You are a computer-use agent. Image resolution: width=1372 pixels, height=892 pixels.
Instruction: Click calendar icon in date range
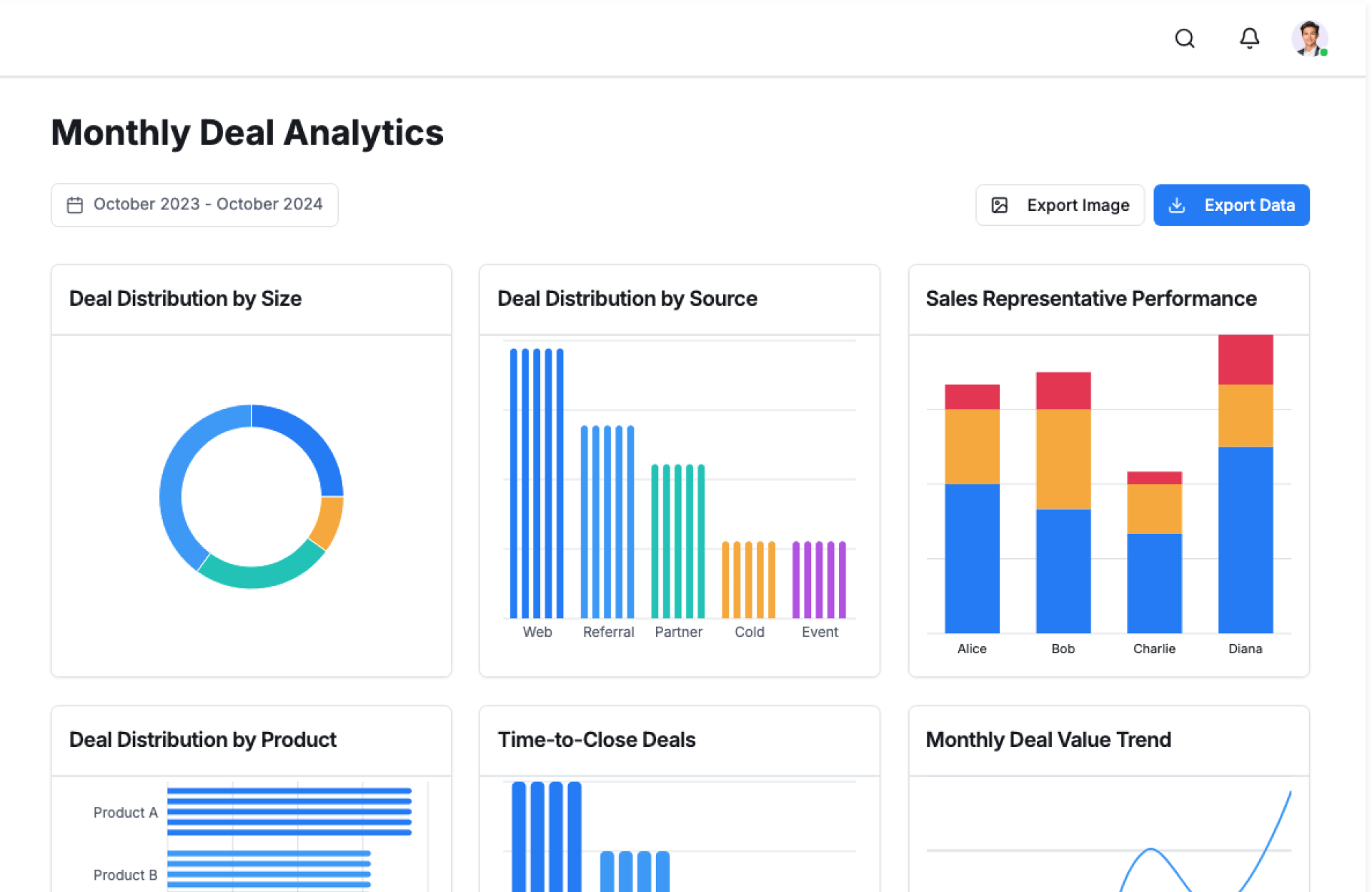click(x=75, y=205)
